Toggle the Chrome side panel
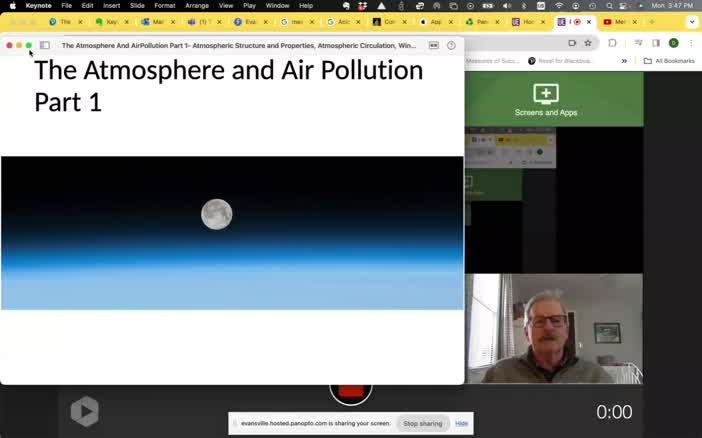Screen dimensions: 702x438 [655, 43]
